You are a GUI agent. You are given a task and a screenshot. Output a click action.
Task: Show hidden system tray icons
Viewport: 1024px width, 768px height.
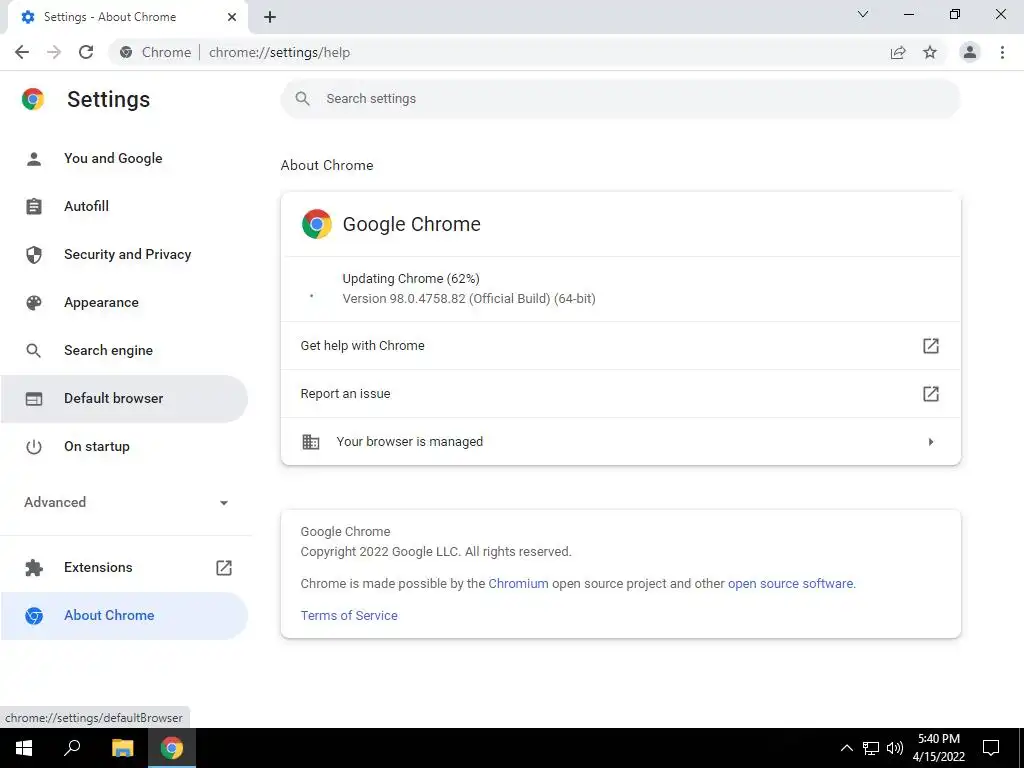coord(846,748)
